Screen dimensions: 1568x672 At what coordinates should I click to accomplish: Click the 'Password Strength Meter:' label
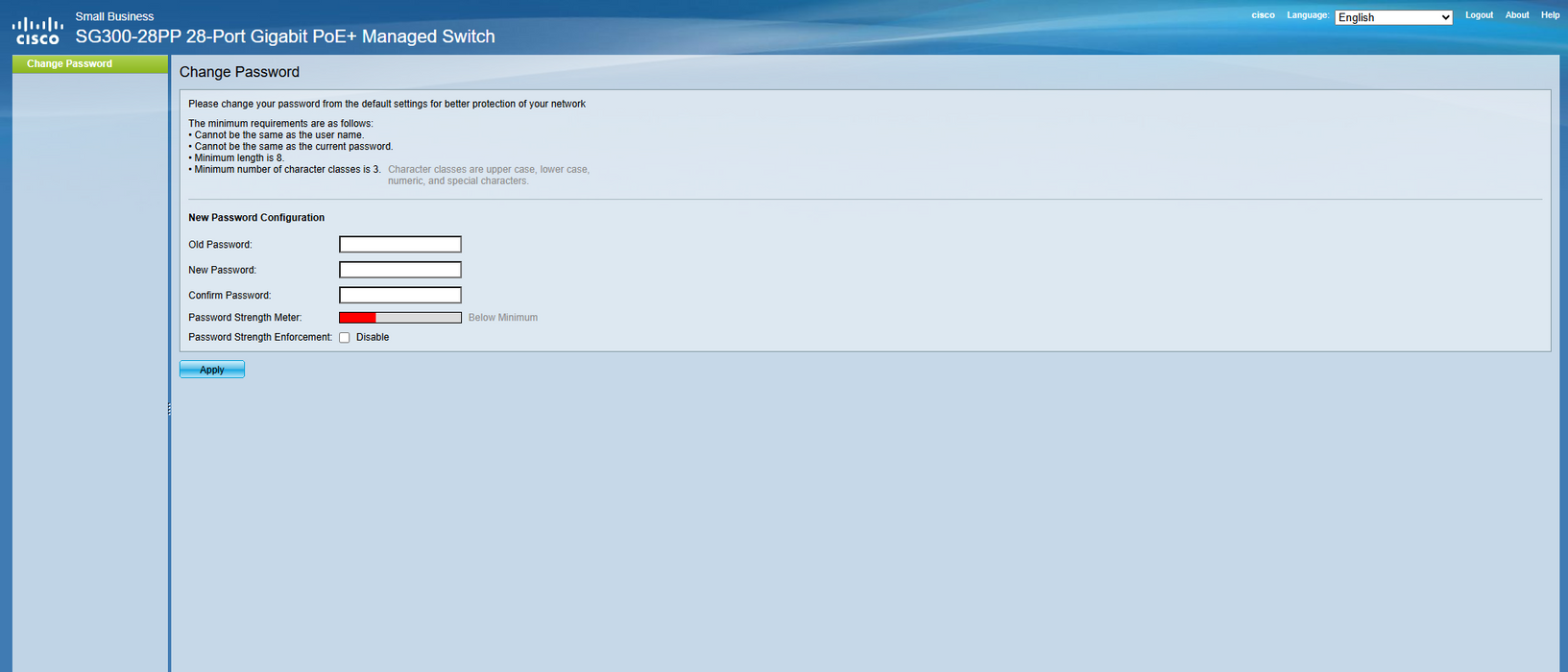[245, 318]
